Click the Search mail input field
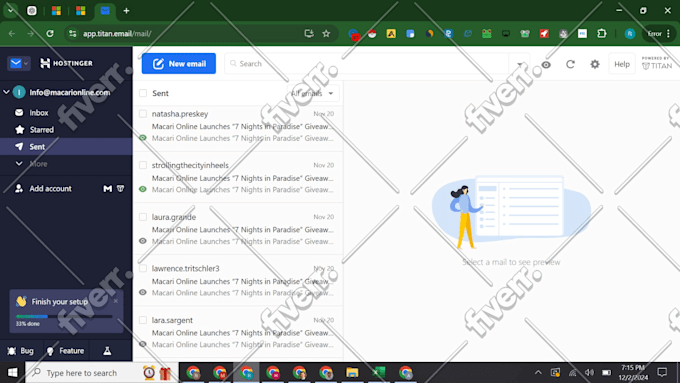Viewport: 680px width, 383px height. [366, 64]
